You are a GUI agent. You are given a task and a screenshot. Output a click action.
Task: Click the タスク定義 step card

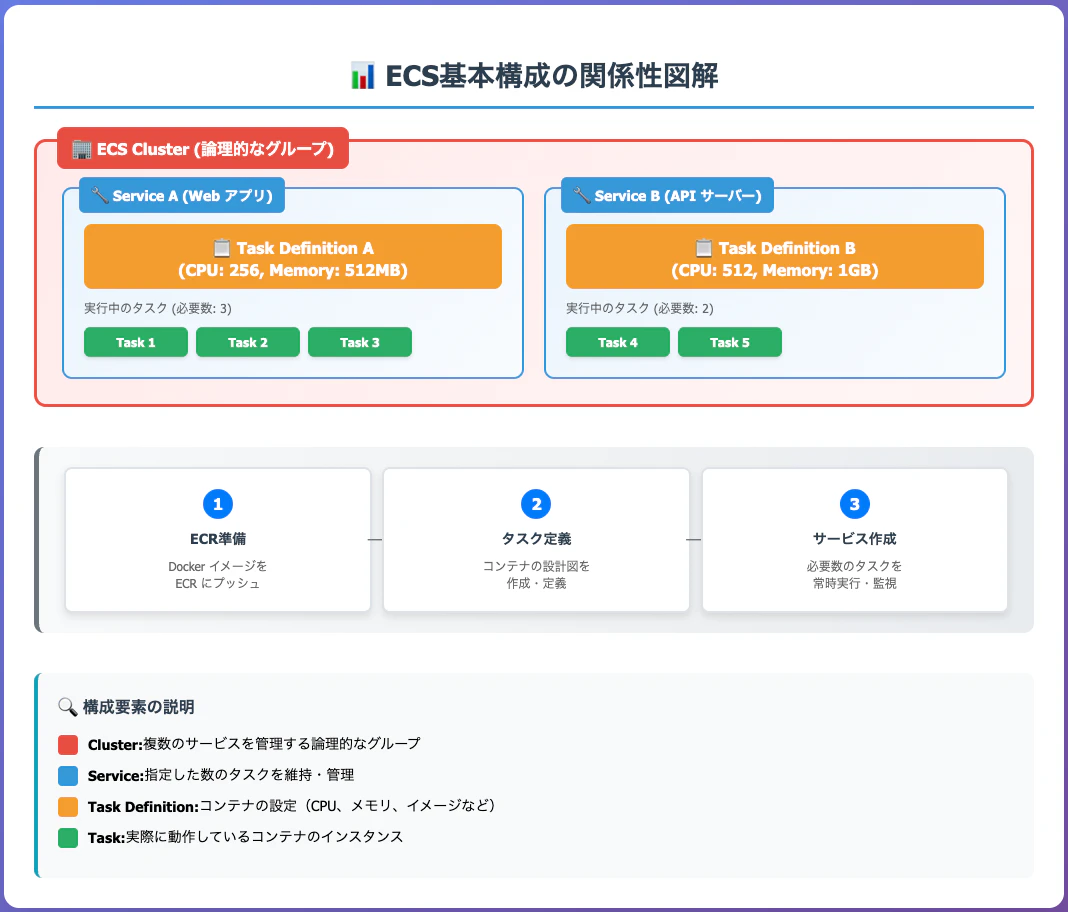(x=536, y=539)
